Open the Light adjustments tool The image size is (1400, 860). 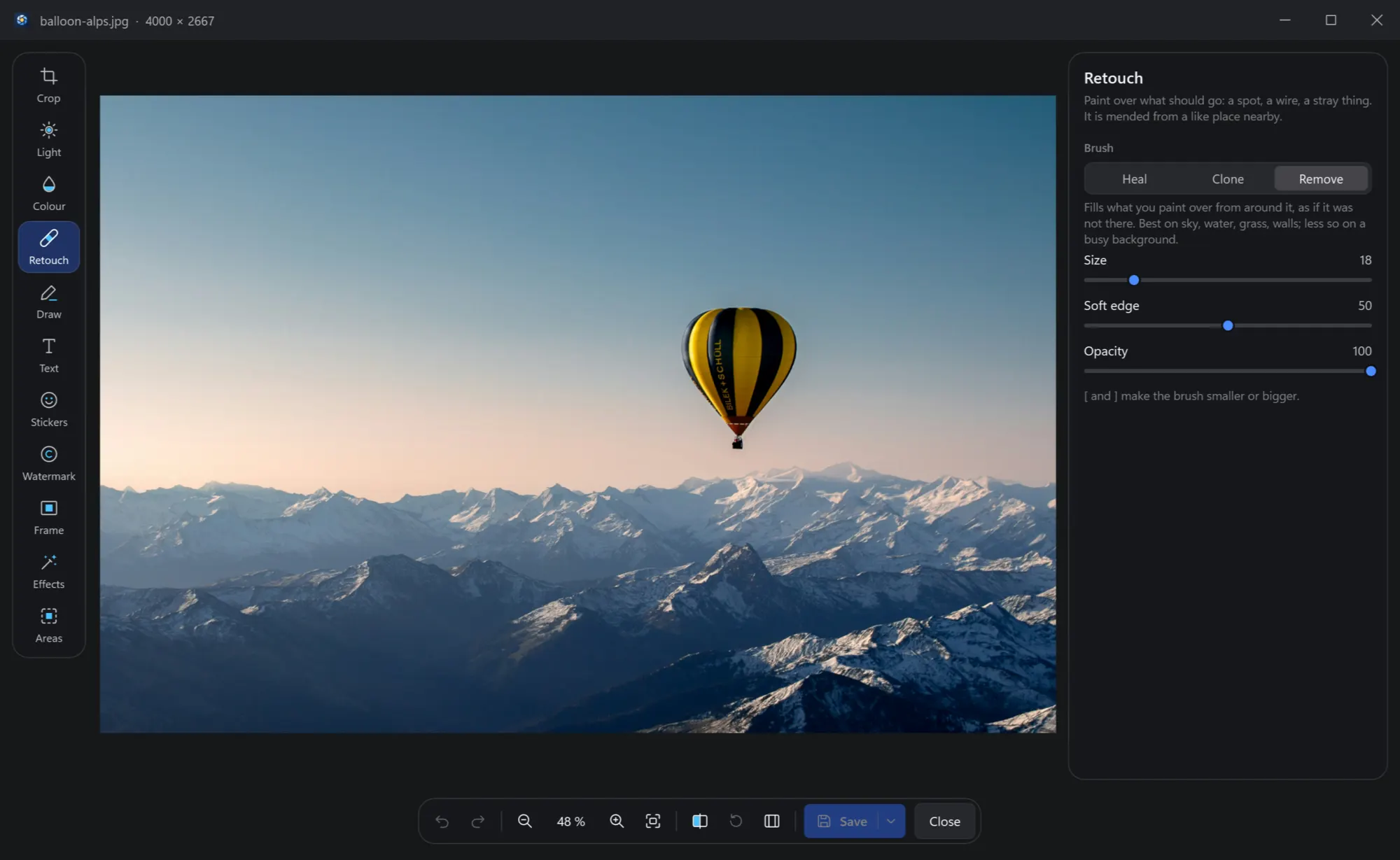pos(48,139)
